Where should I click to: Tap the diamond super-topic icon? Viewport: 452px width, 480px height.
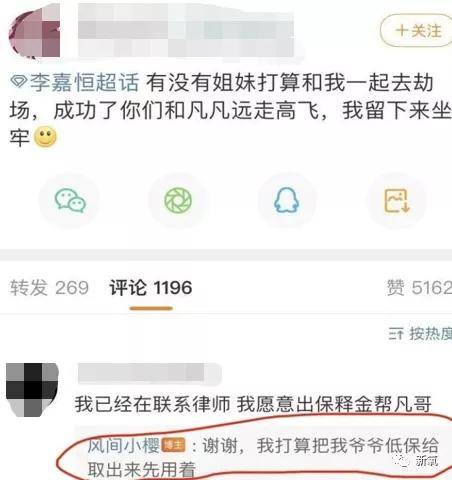pos(18,81)
